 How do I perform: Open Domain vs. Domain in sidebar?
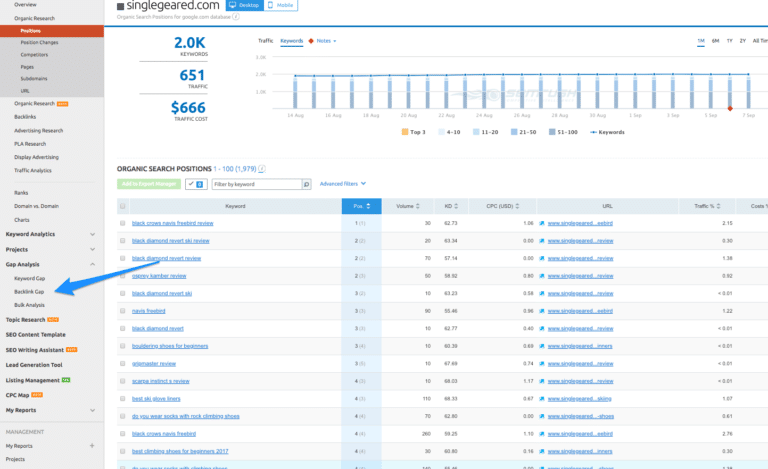pyautogui.click(x=36, y=207)
